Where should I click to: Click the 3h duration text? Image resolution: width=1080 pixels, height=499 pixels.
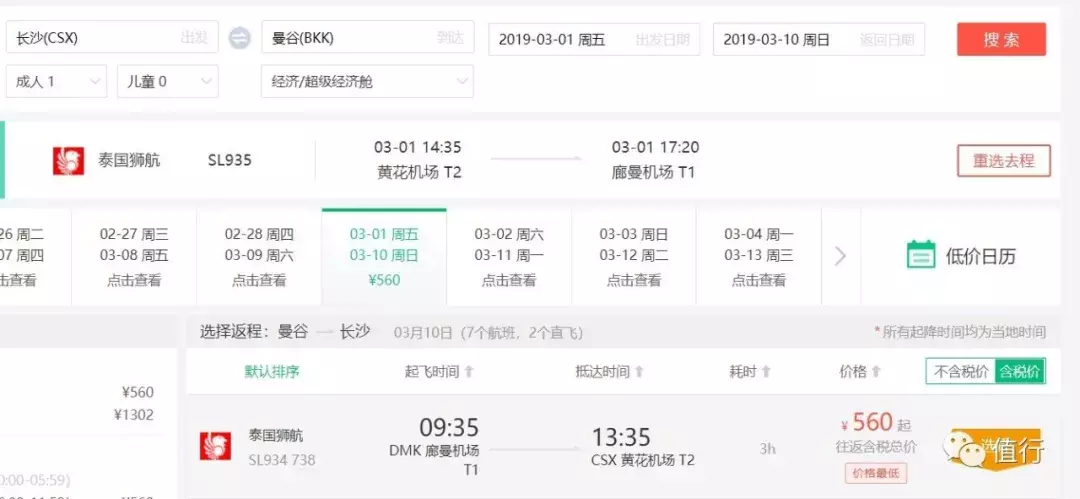tap(767, 449)
